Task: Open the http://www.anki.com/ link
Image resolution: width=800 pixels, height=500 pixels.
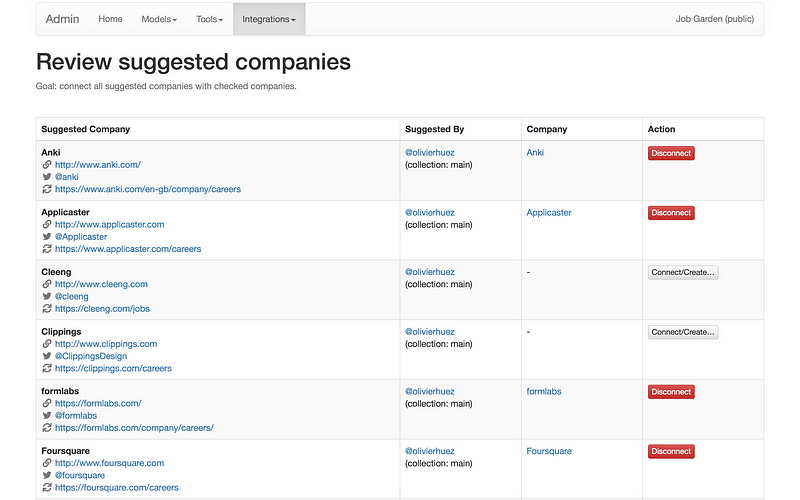Action: 98,164
